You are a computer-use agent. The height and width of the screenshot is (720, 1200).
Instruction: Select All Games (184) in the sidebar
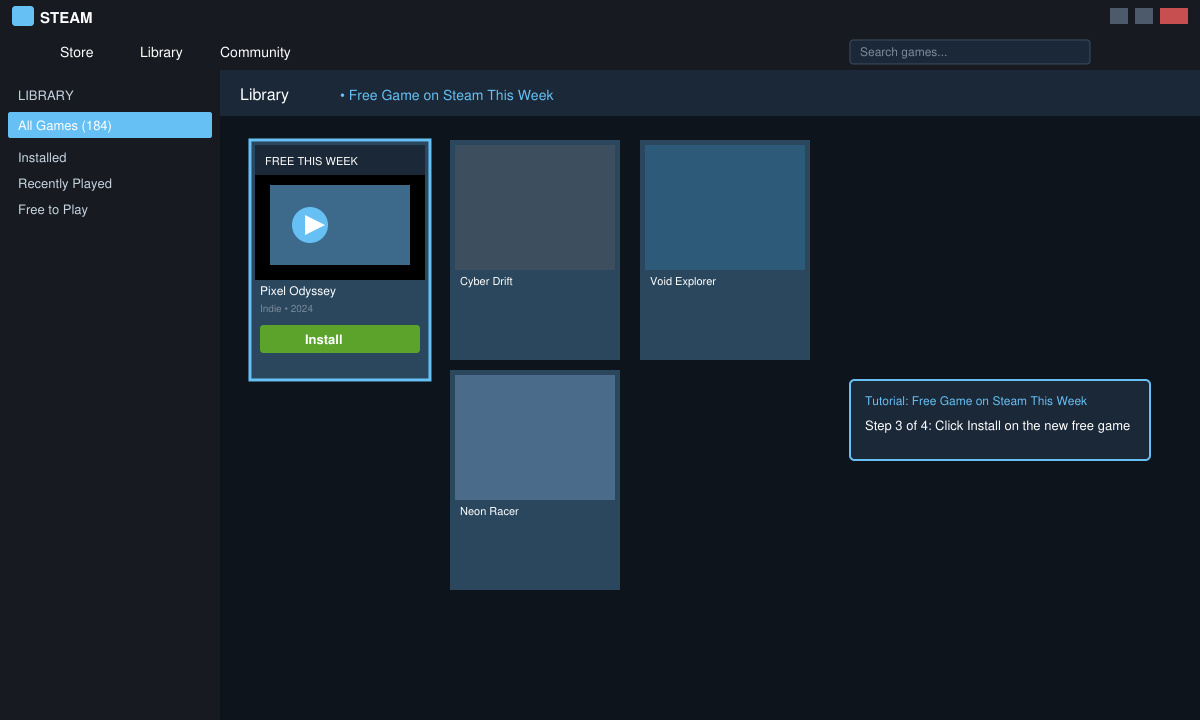[x=110, y=125]
